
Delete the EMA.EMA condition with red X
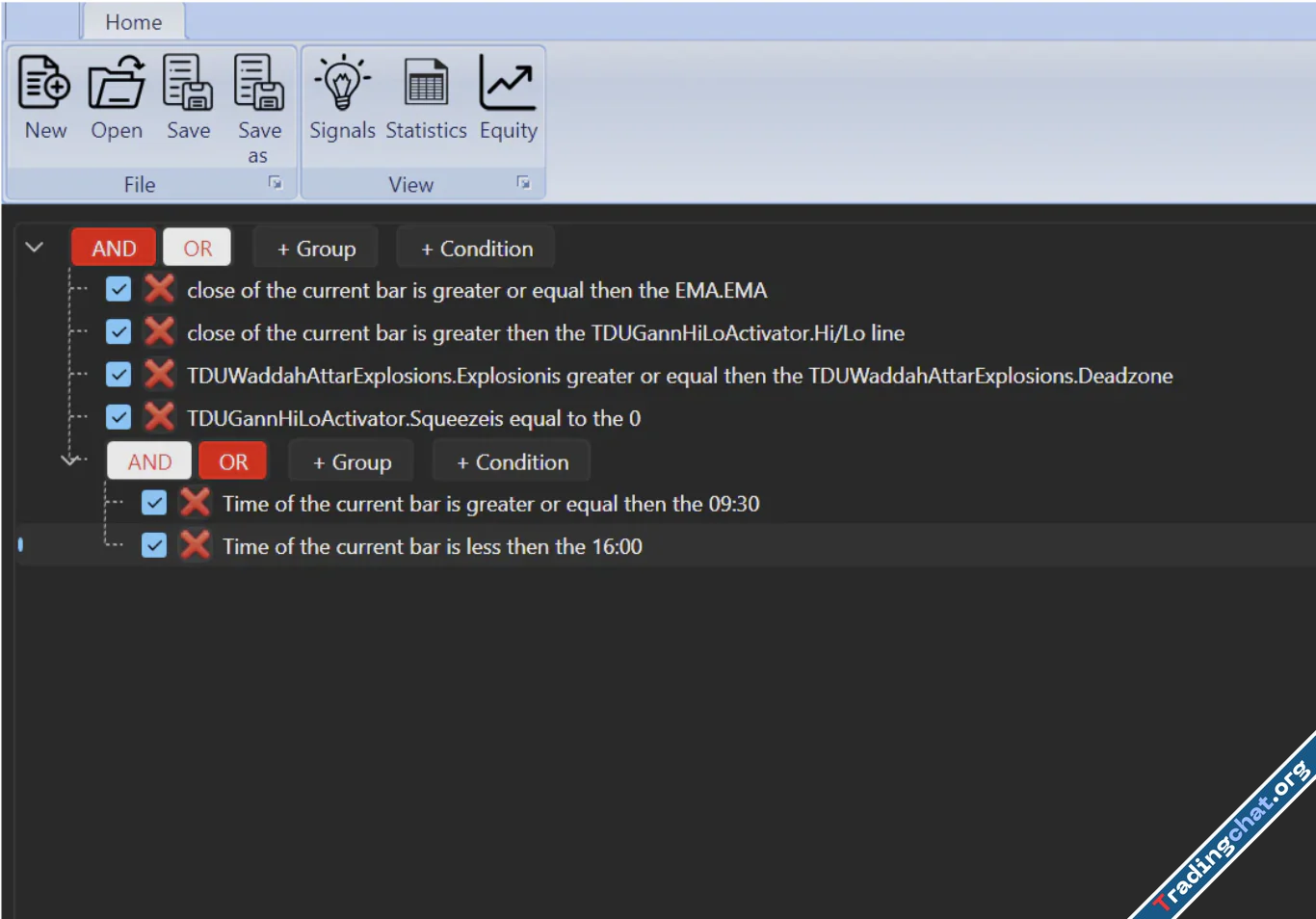(x=159, y=290)
